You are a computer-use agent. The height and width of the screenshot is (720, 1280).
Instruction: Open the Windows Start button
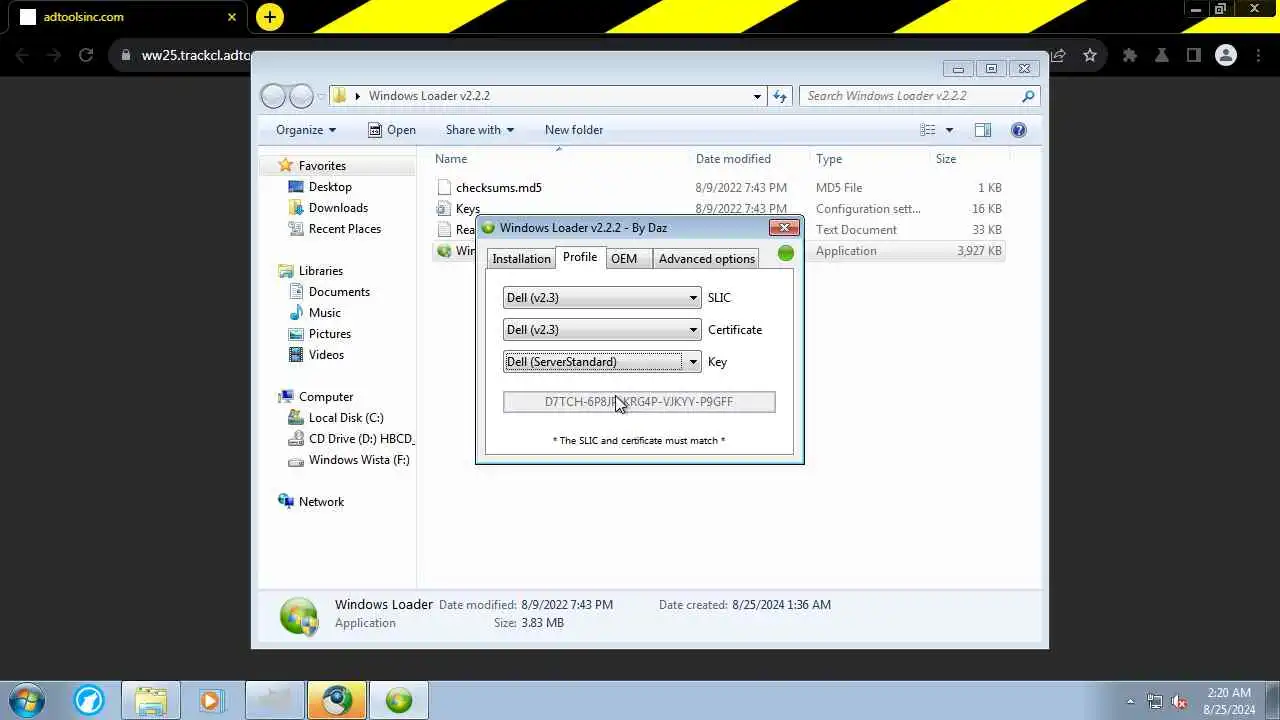26,700
